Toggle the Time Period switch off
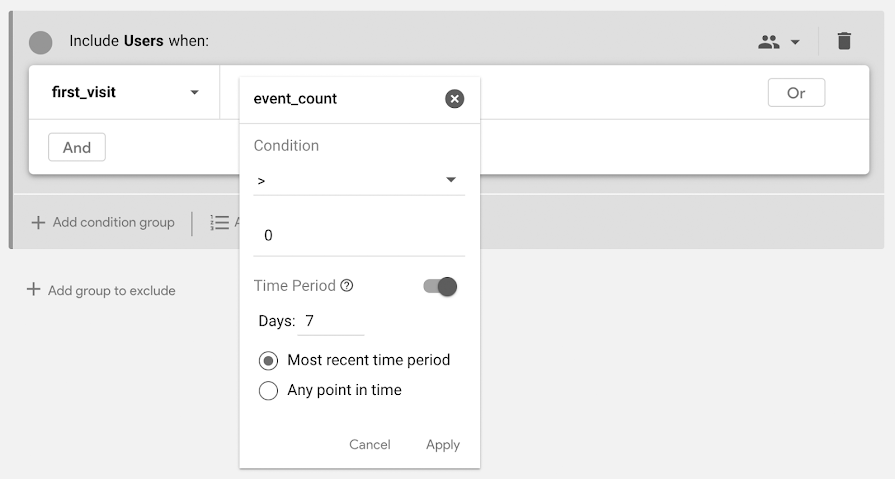This screenshot has width=895, height=479. pos(440,286)
